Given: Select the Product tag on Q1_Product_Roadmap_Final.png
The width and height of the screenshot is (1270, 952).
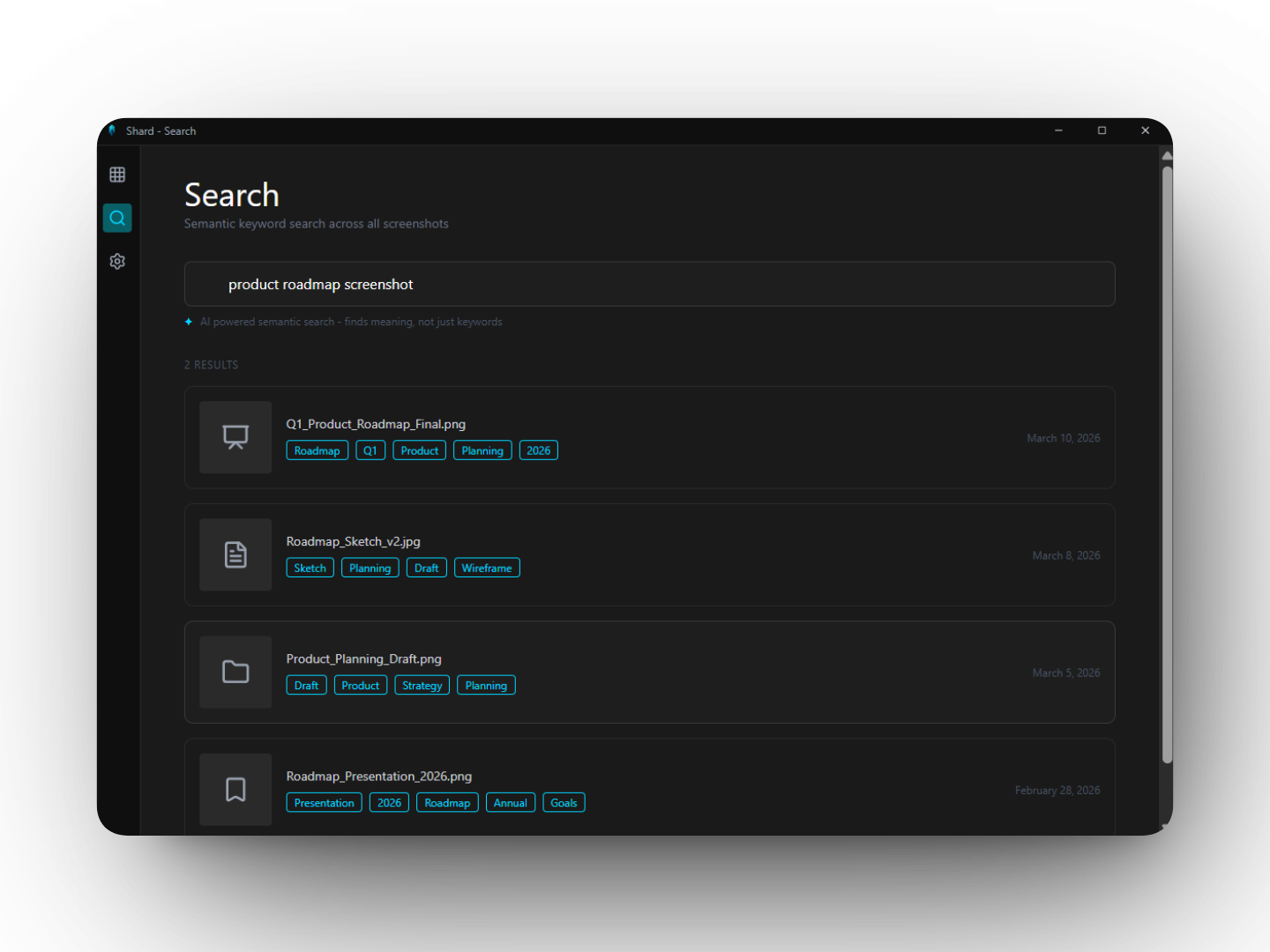Looking at the screenshot, I should [x=420, y=450].
